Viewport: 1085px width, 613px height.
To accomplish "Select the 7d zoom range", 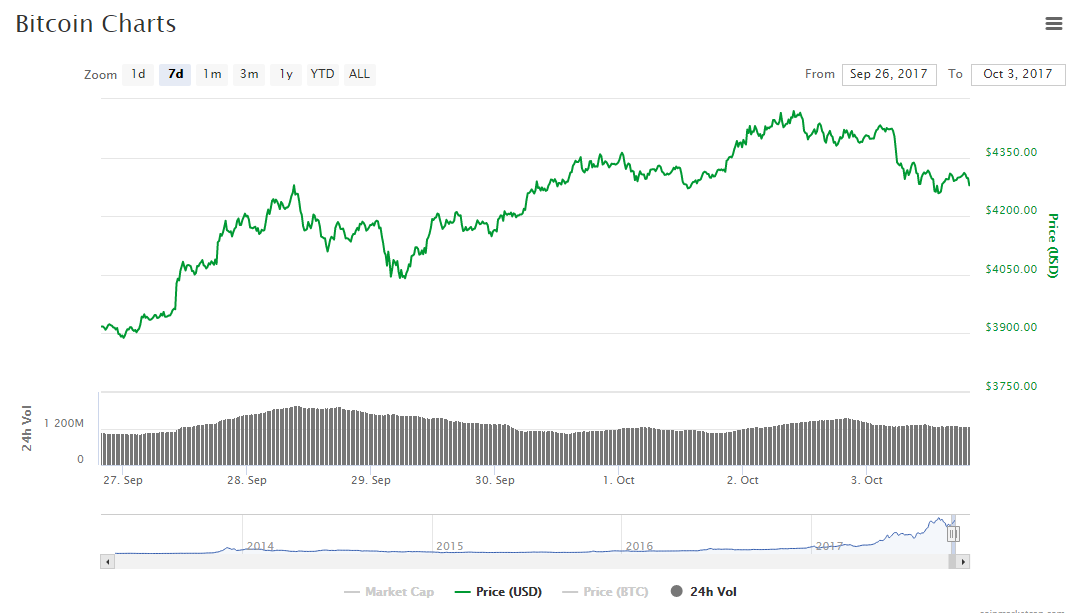I will click(175, 74).
